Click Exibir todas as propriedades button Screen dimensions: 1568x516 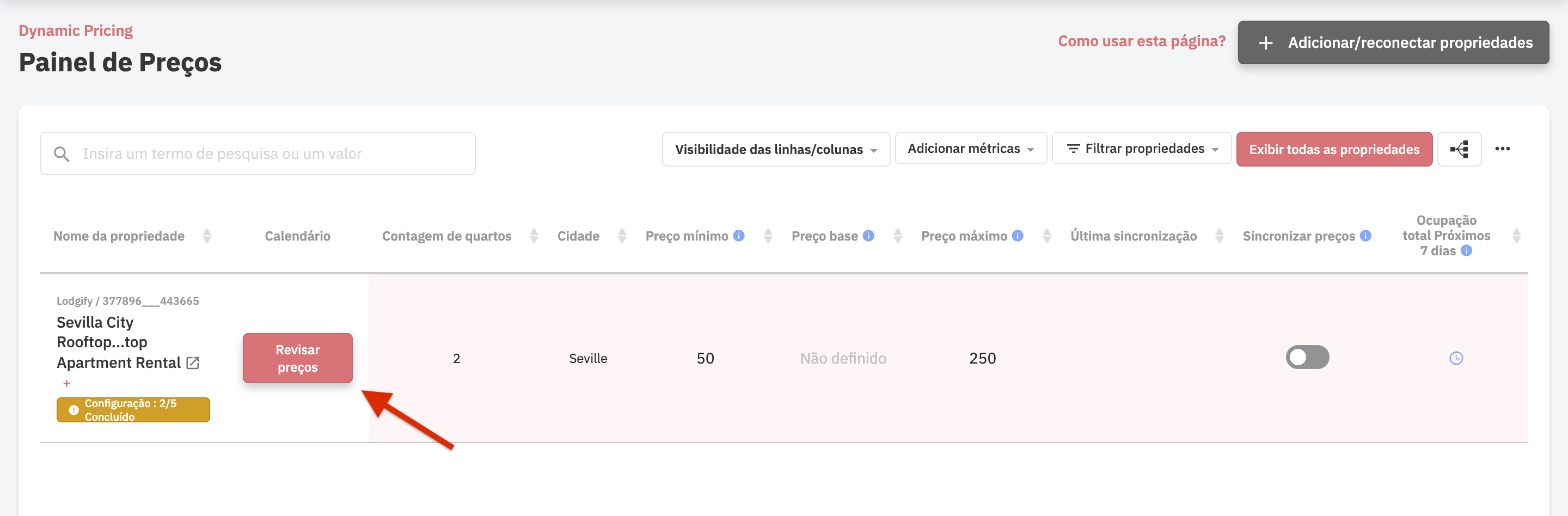pyautogui.click(x=1334, y=149)
